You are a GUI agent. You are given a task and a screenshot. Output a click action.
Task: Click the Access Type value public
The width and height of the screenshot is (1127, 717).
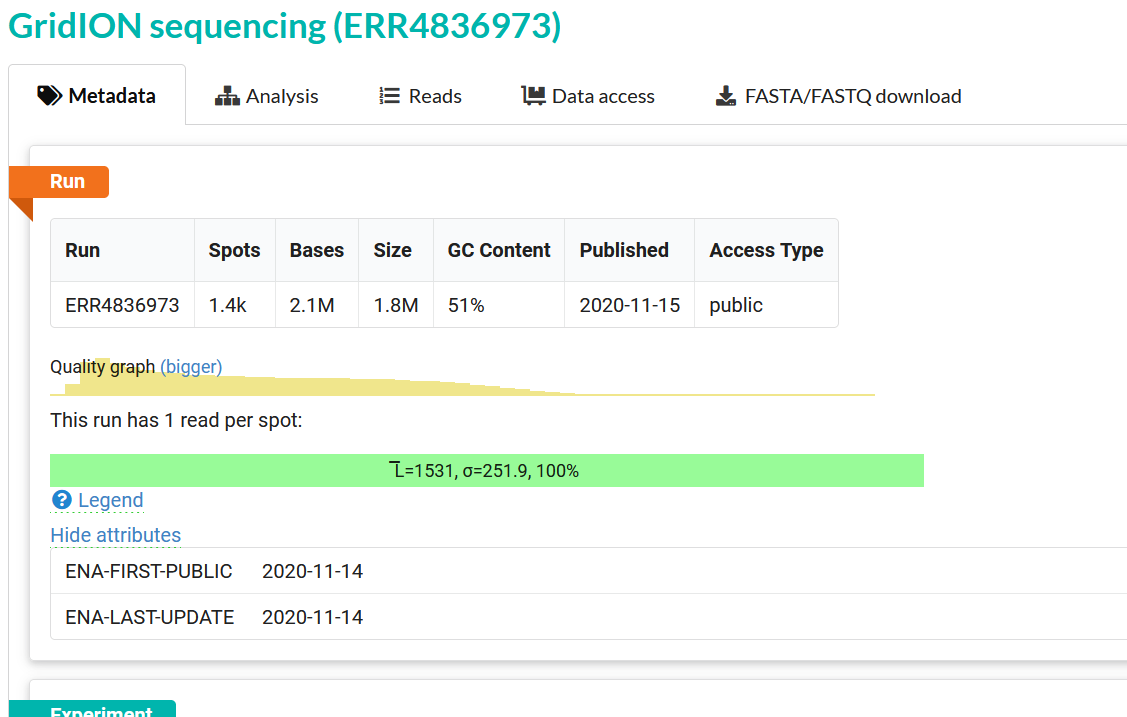[736, 305]
